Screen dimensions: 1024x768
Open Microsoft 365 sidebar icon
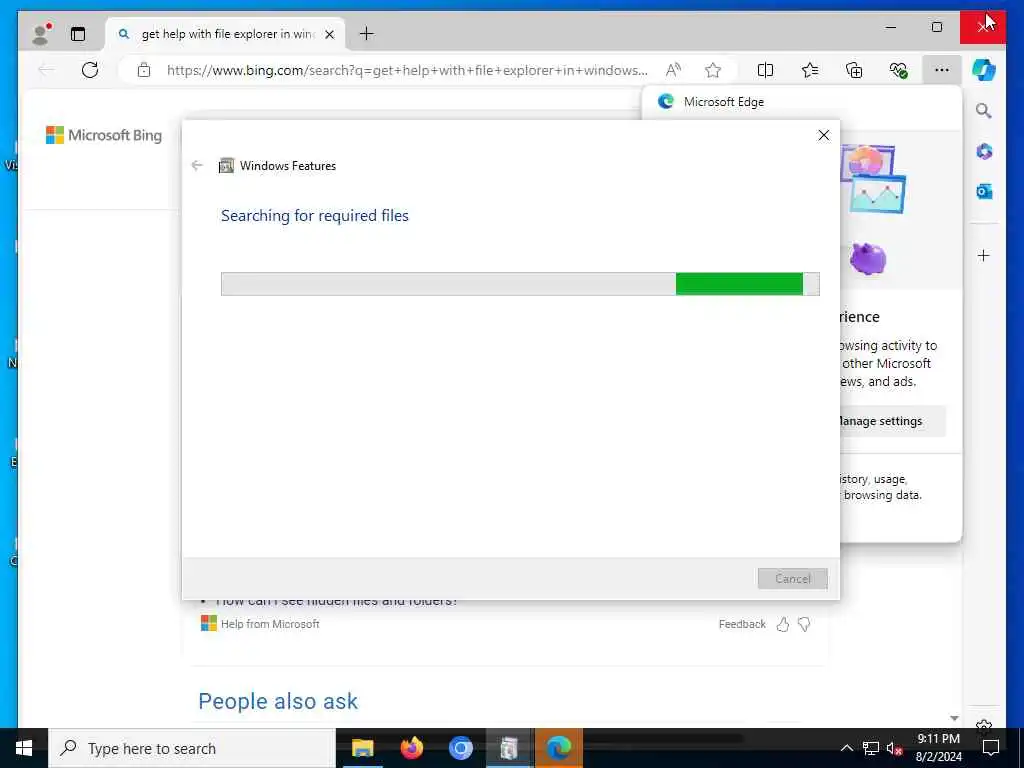[984, 152]
